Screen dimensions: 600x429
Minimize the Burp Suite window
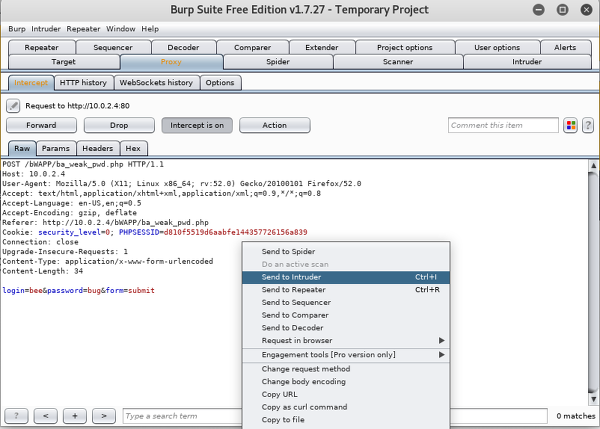click(x=538, y=10)
